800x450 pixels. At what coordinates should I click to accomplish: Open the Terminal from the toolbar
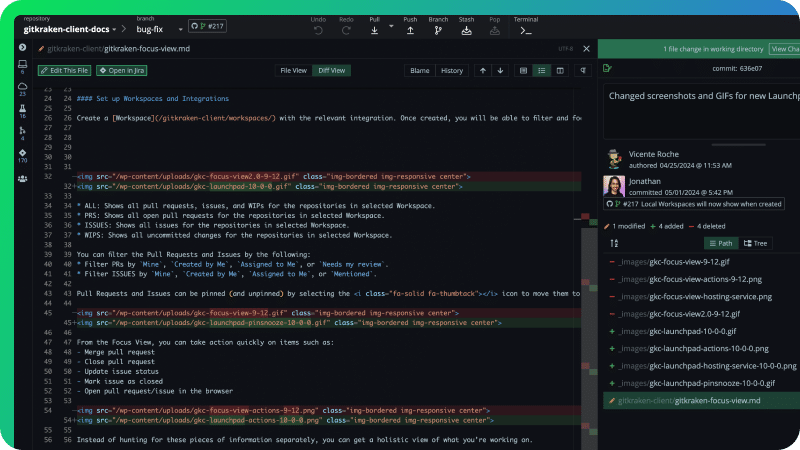[x=526, y=31]
